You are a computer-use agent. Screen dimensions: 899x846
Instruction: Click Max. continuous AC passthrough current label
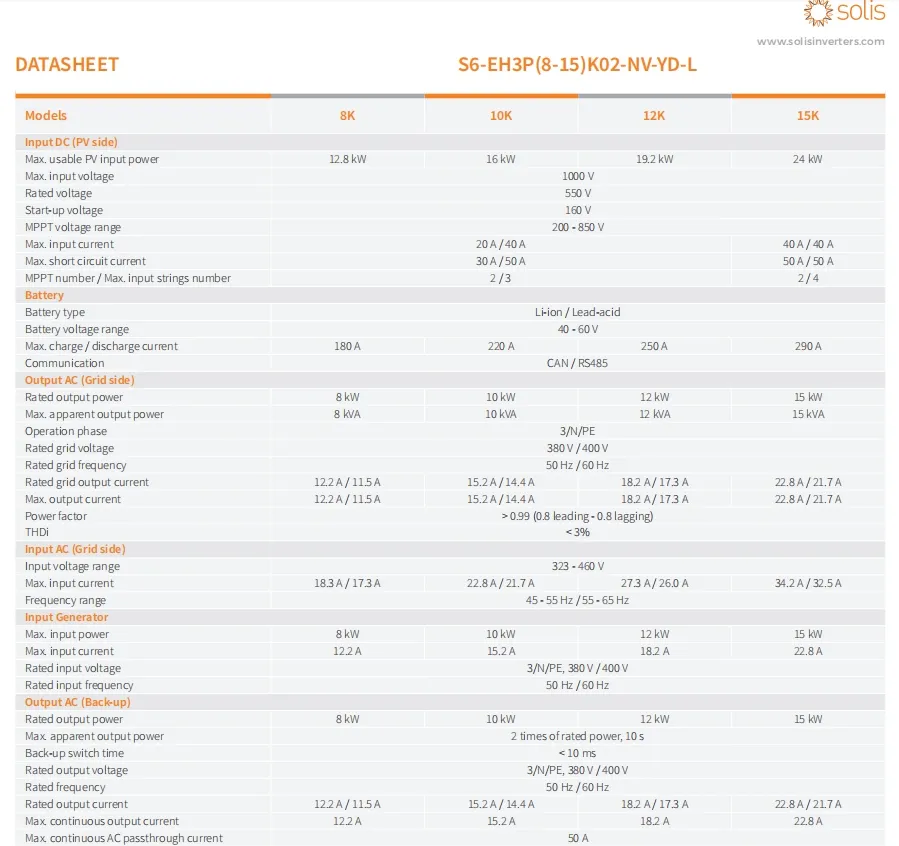pyautogui.click(x=124, y=839)
